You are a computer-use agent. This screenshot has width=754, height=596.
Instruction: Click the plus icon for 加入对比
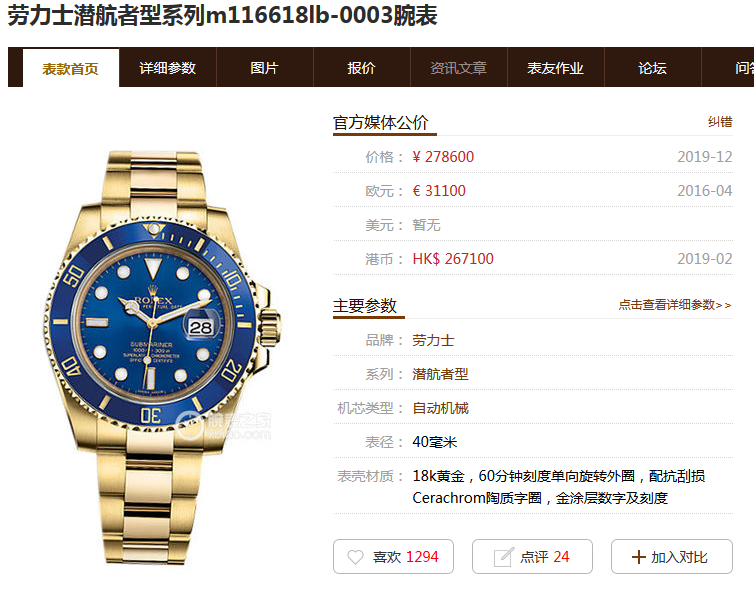coord(638,557)
